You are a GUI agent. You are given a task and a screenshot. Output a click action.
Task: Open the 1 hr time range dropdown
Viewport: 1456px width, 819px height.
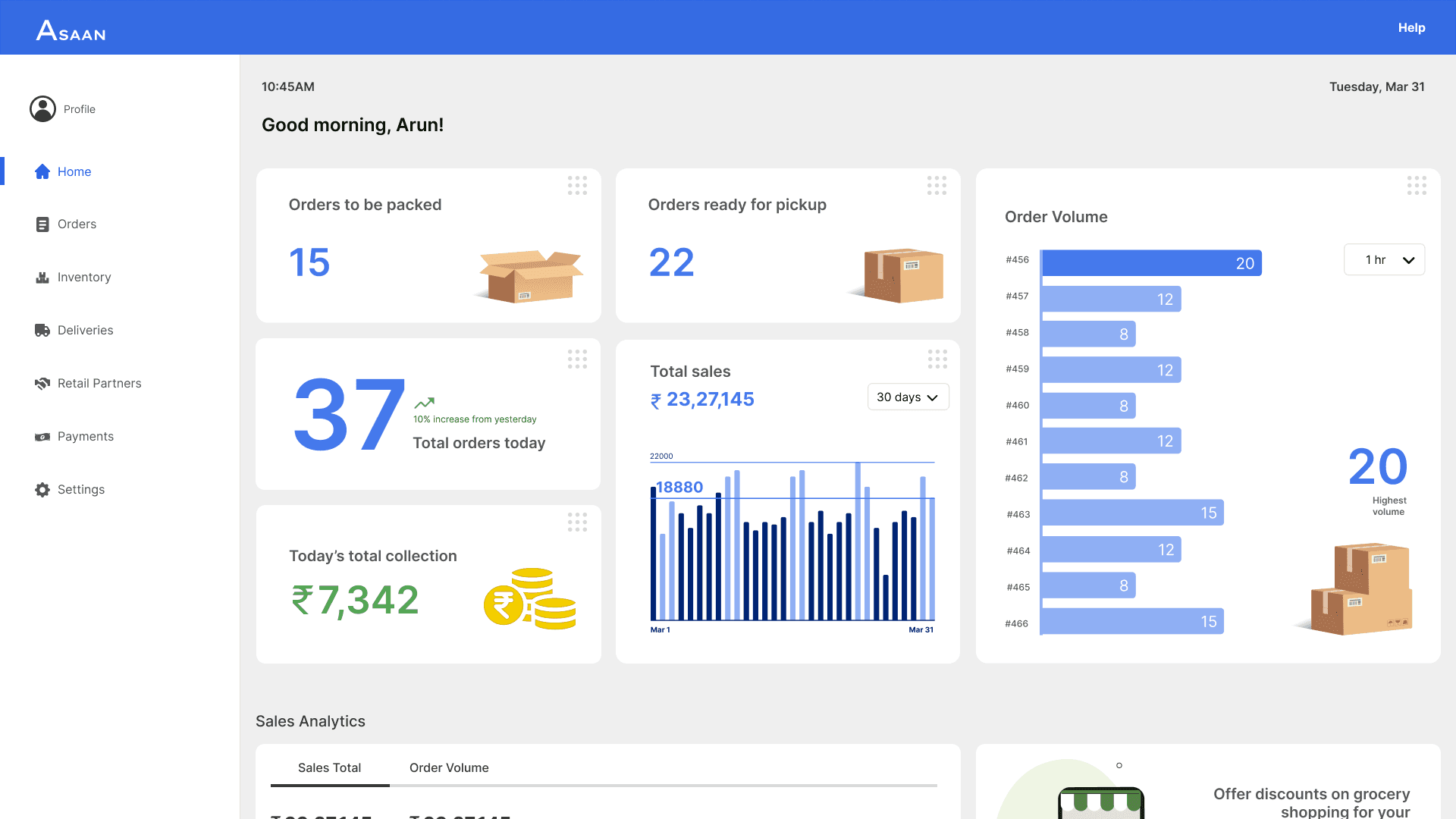coord(1384,260)
